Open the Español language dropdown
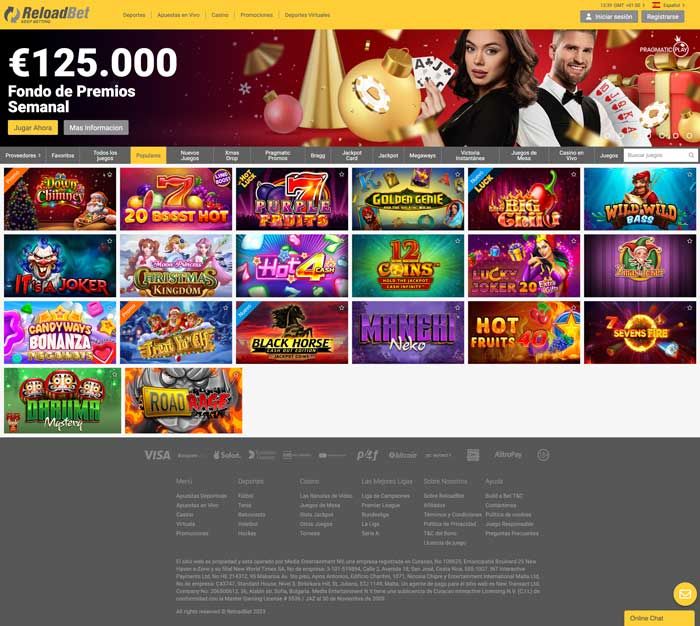 [673, 5]
